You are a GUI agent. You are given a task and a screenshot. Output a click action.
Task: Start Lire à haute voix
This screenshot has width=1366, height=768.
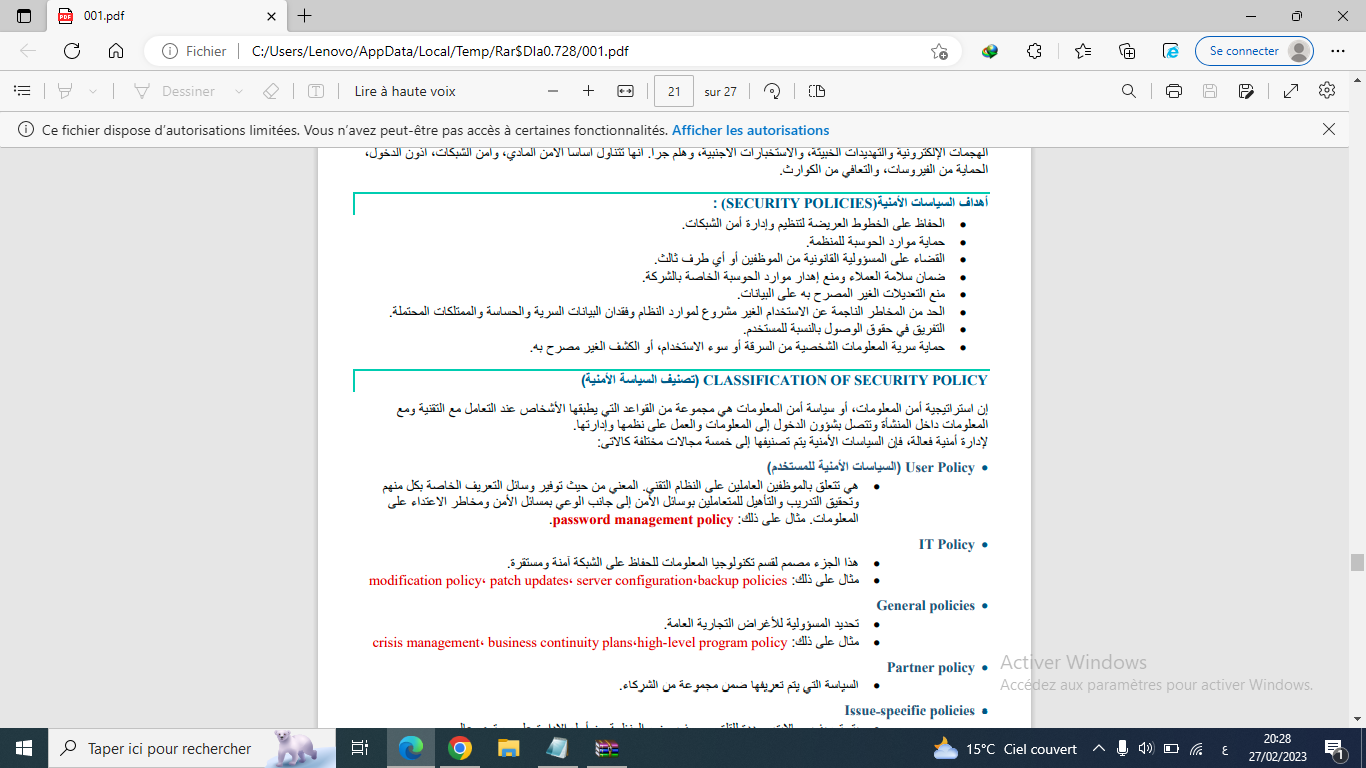coord(405,91)
